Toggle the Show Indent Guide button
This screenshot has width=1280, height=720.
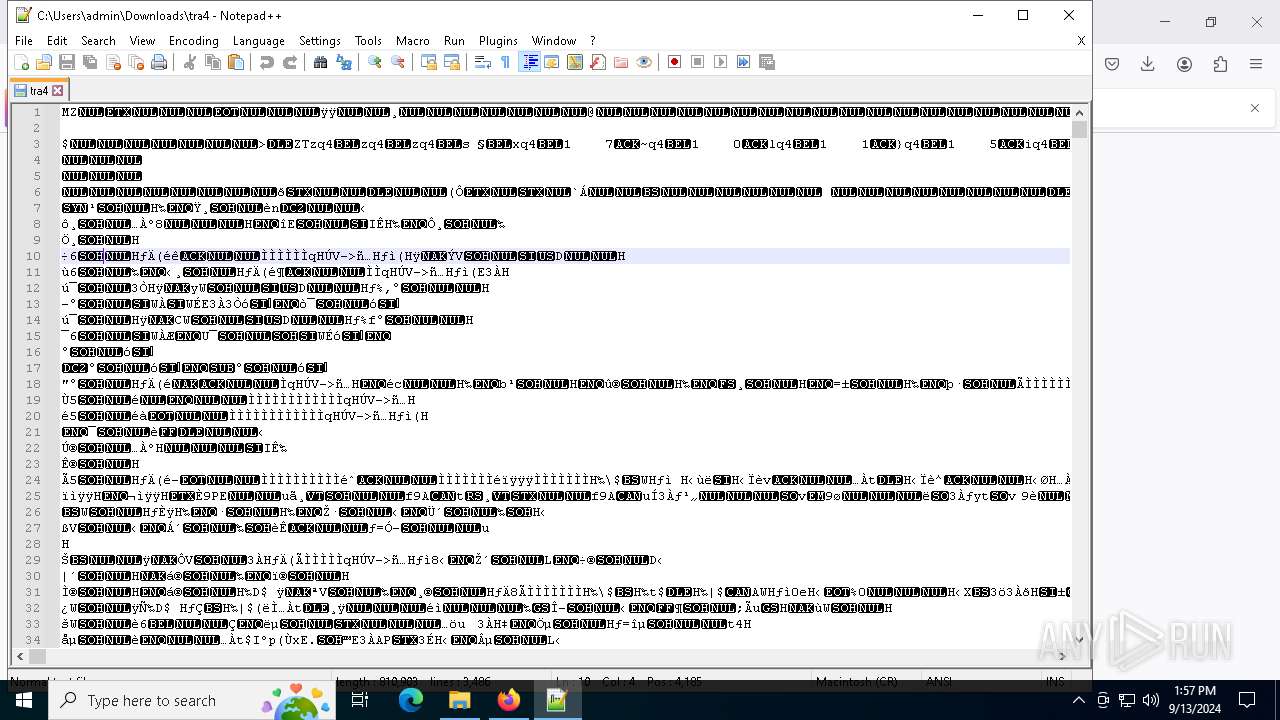click(x=529, y=62)
